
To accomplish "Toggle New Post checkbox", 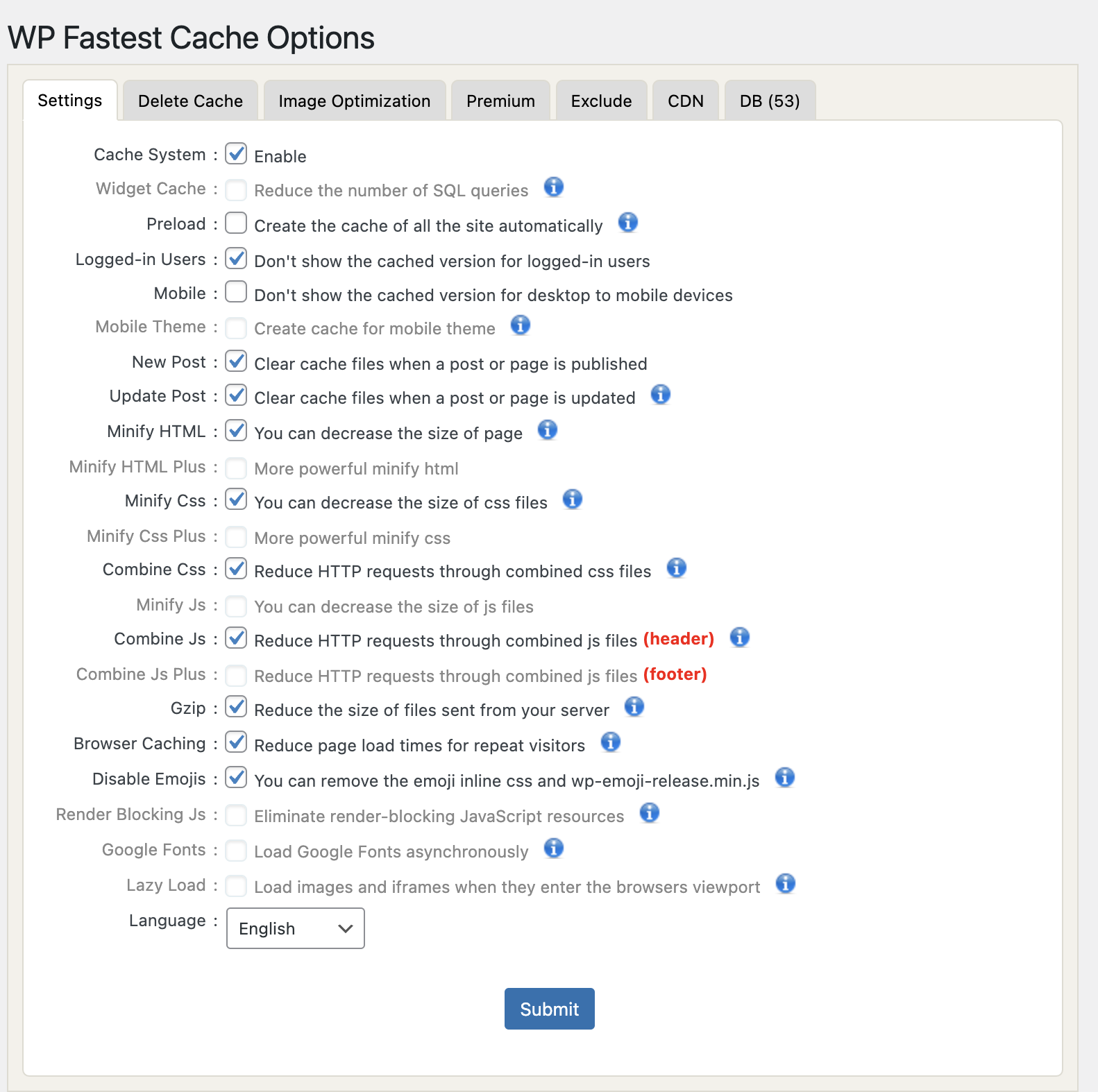I will (236, 361).
